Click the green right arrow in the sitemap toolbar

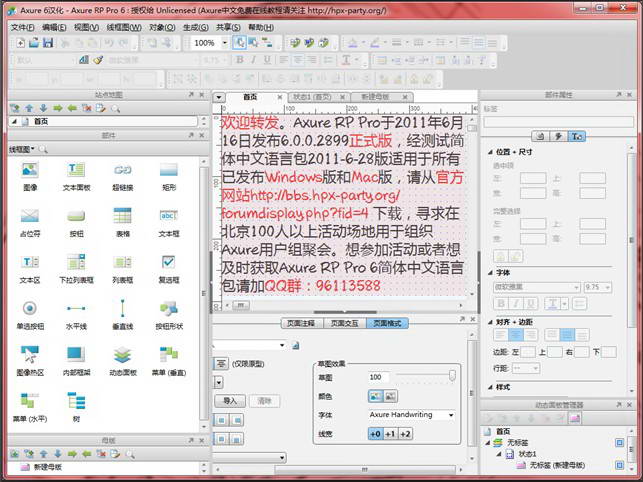tap(58, 108)
